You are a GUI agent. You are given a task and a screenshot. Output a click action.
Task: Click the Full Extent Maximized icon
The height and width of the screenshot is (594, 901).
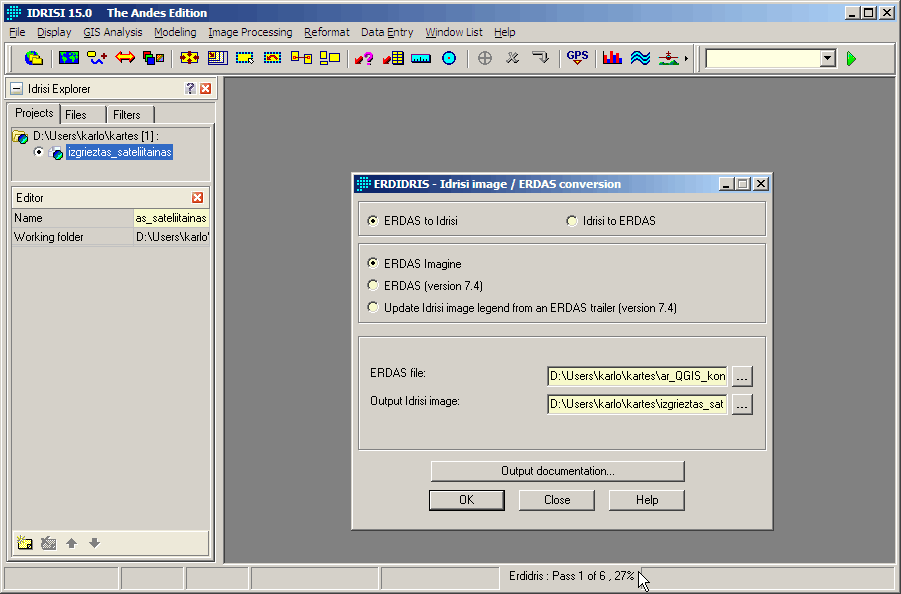pos(217,58)
